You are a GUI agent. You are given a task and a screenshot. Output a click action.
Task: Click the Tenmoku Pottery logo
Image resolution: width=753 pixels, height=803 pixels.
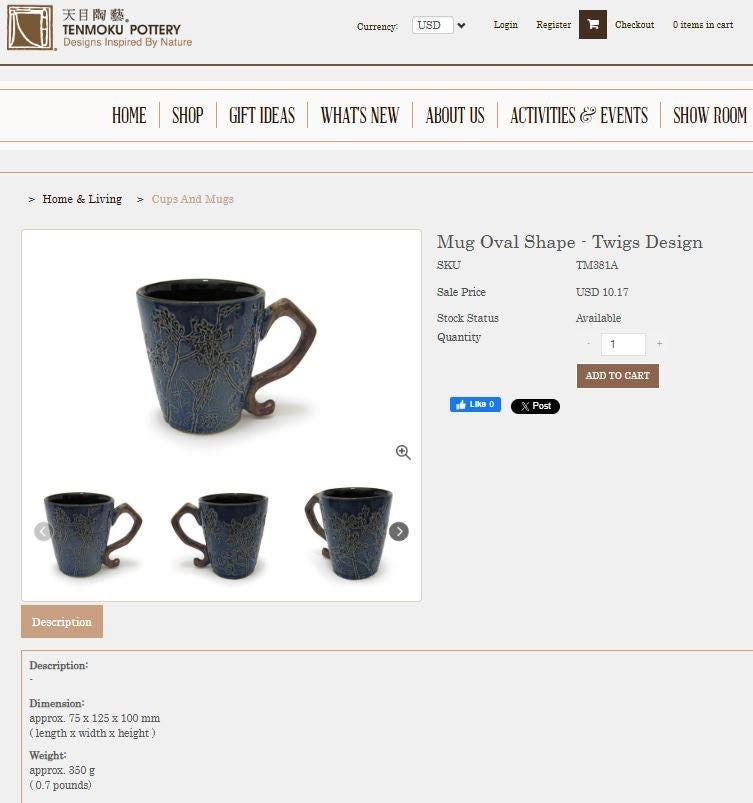(100, 28)
